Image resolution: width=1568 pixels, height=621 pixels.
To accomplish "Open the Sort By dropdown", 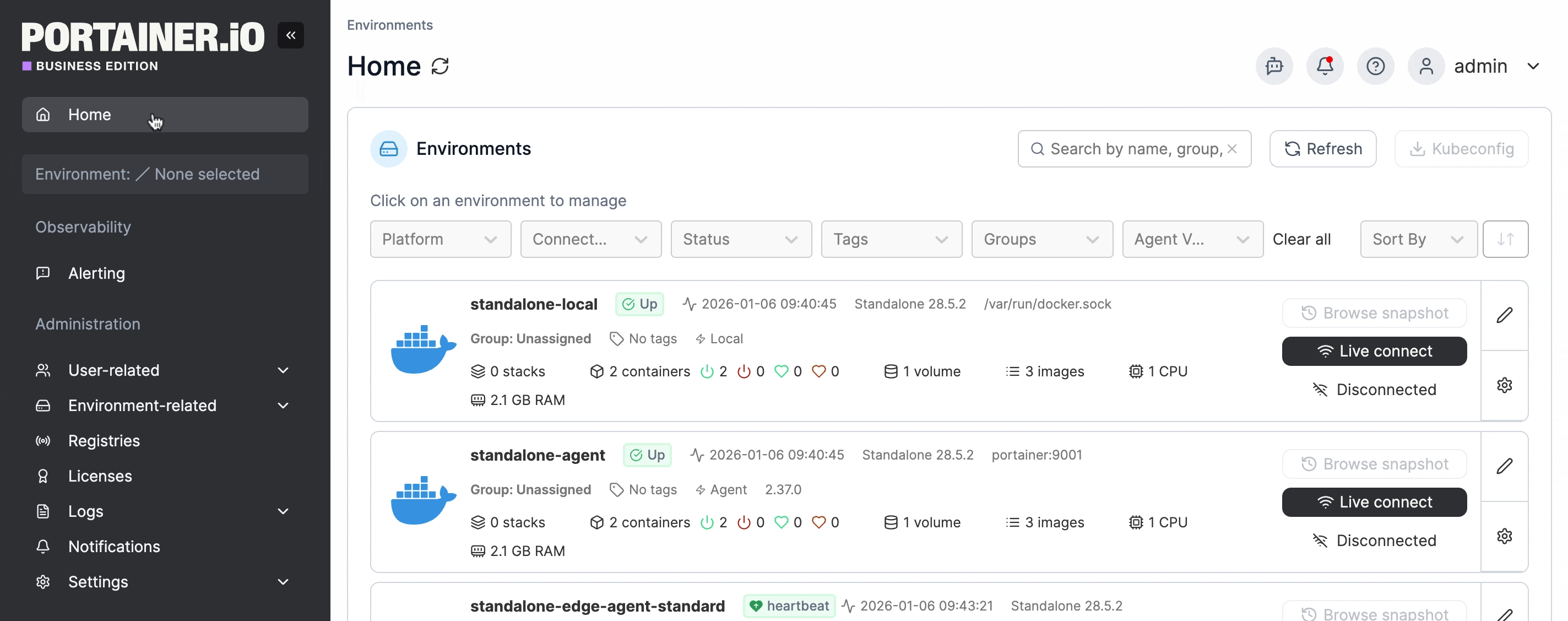I will [x=1418, y=239].
